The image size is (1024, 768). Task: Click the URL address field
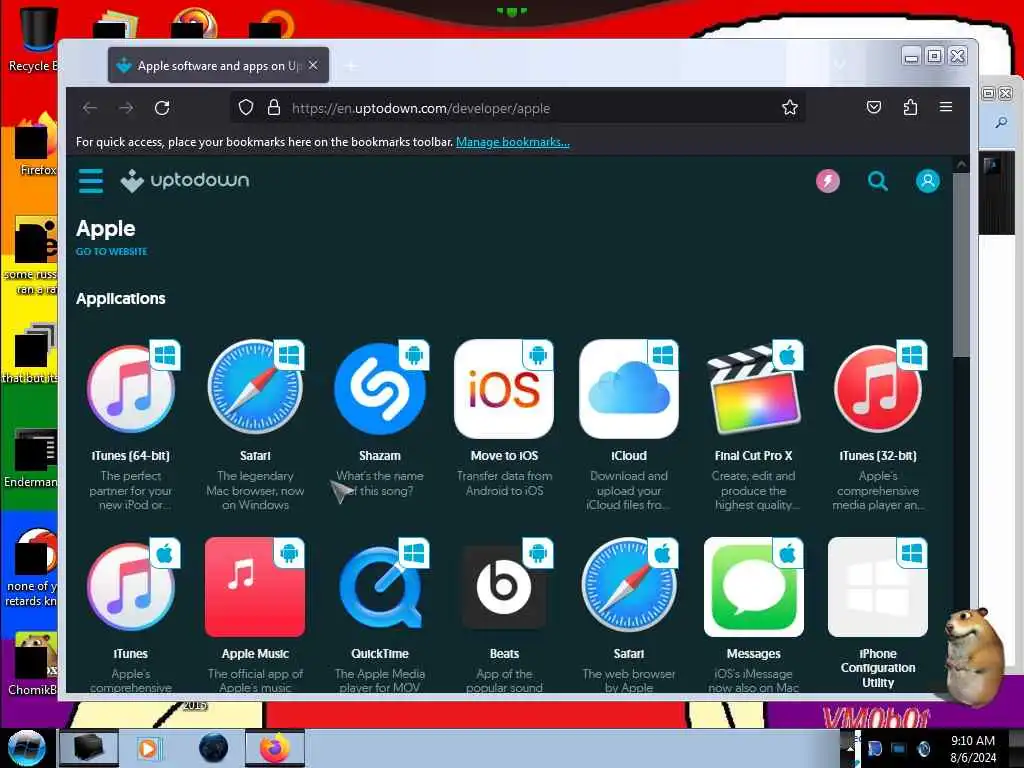tap(517, 108)
